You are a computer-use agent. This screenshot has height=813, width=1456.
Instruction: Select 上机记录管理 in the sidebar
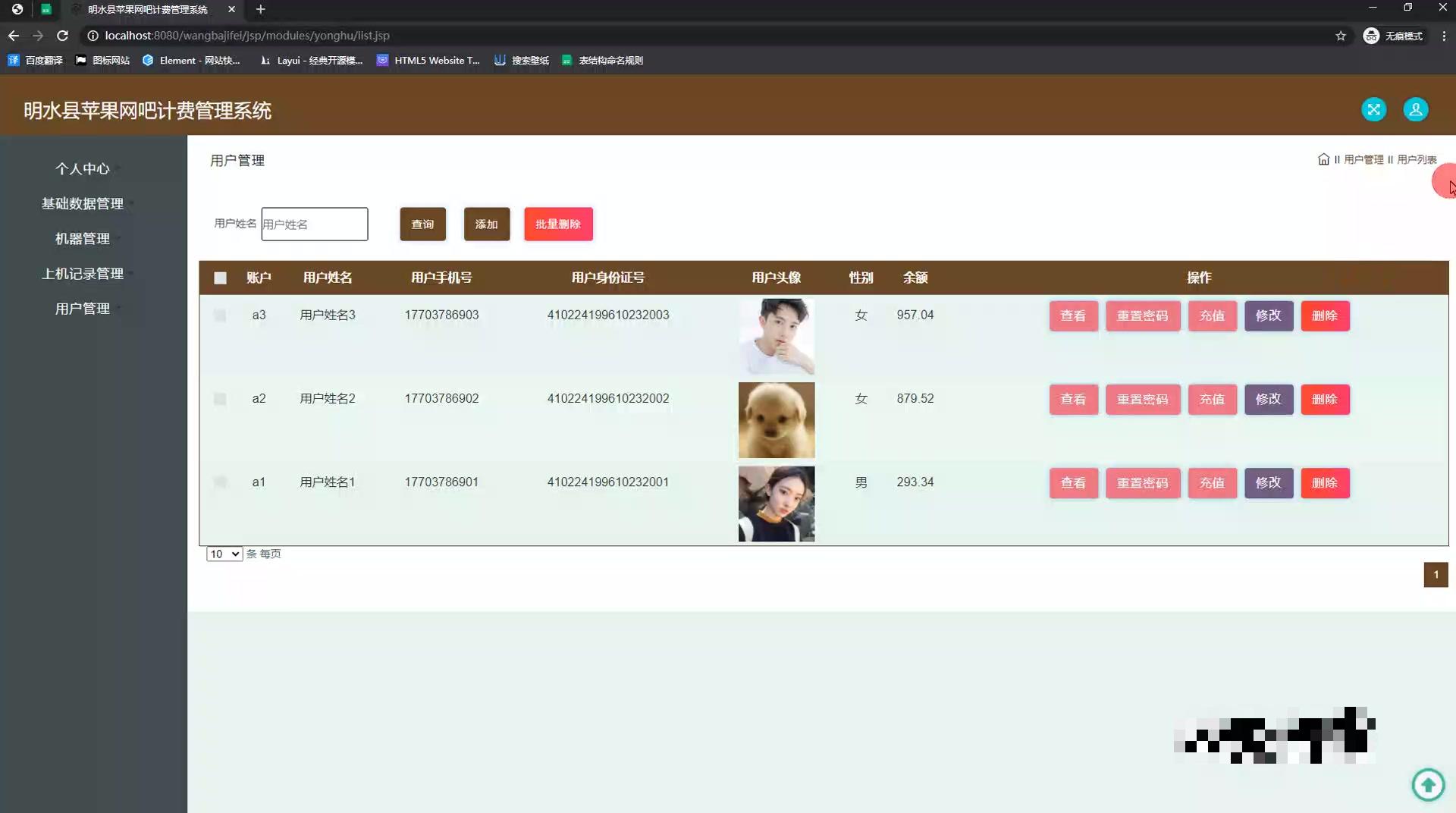click(83, 273)
